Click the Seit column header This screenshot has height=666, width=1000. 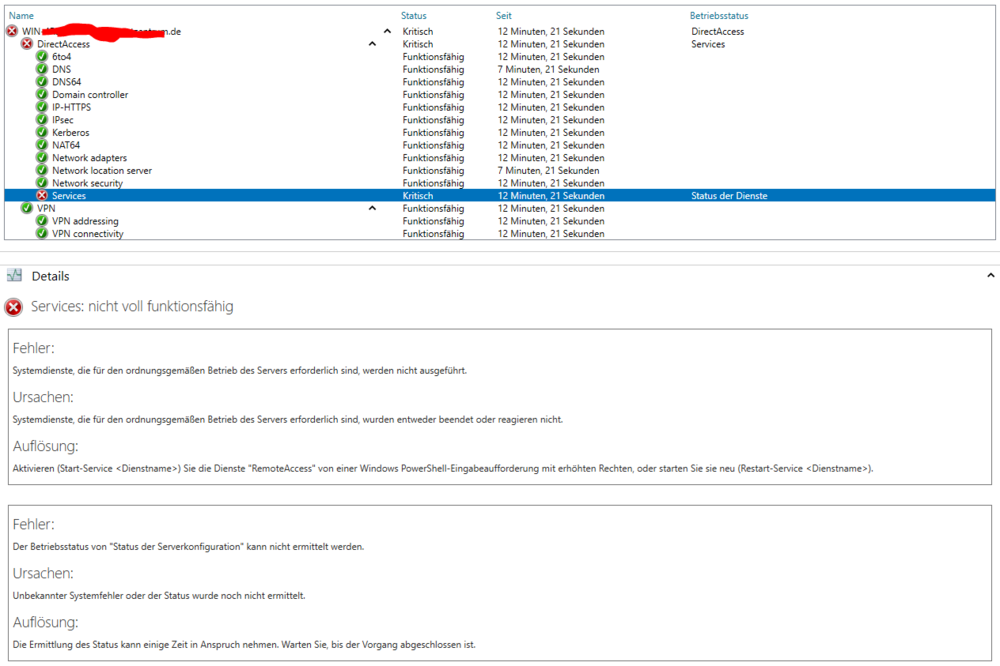(504, 16)
